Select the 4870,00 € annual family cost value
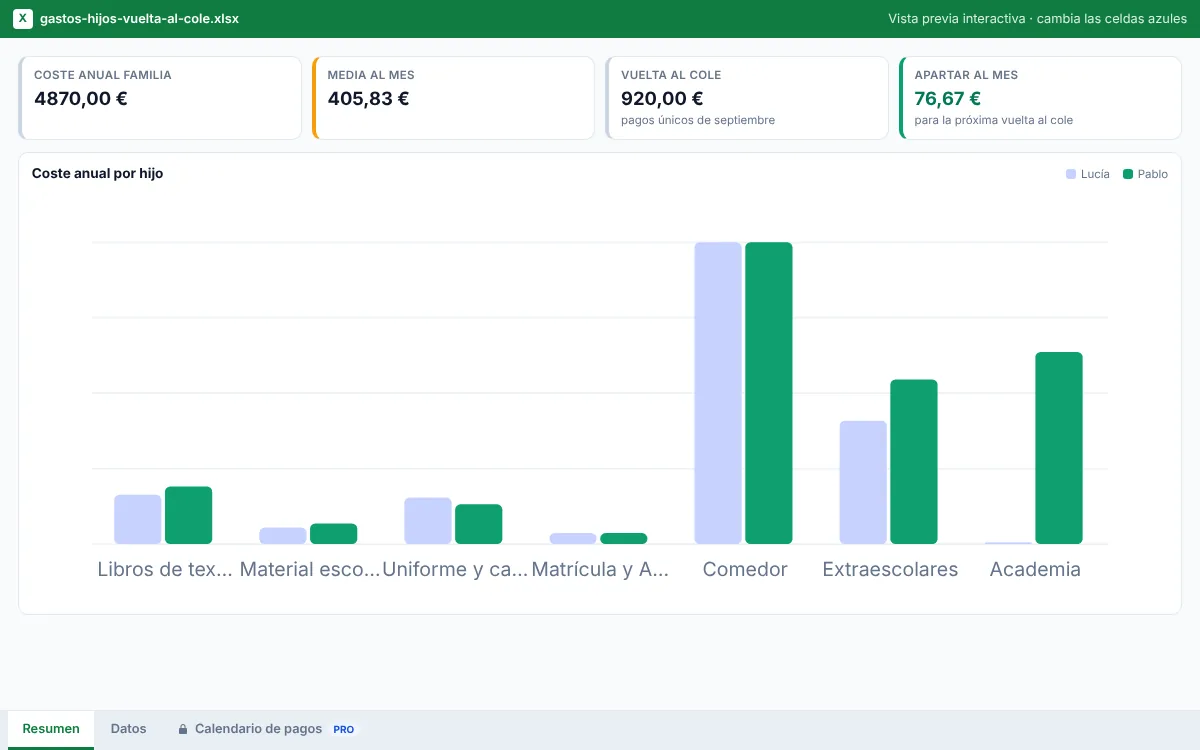The height and width of the screenshot is (750, 1200). (x=81, y=98)
